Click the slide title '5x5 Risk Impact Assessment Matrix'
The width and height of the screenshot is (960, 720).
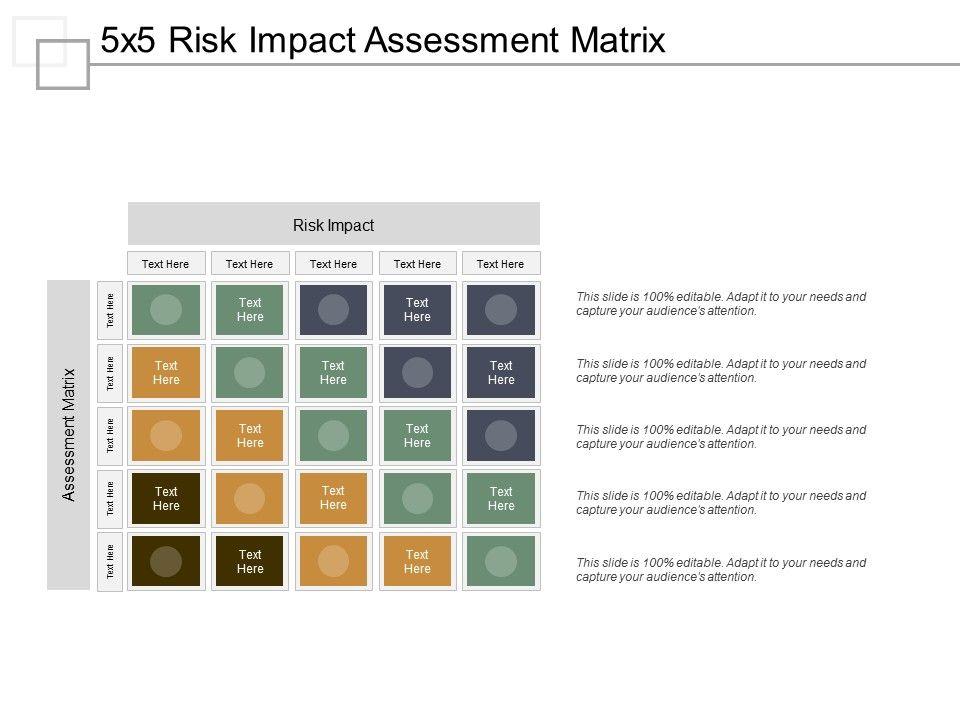point(383,40)
